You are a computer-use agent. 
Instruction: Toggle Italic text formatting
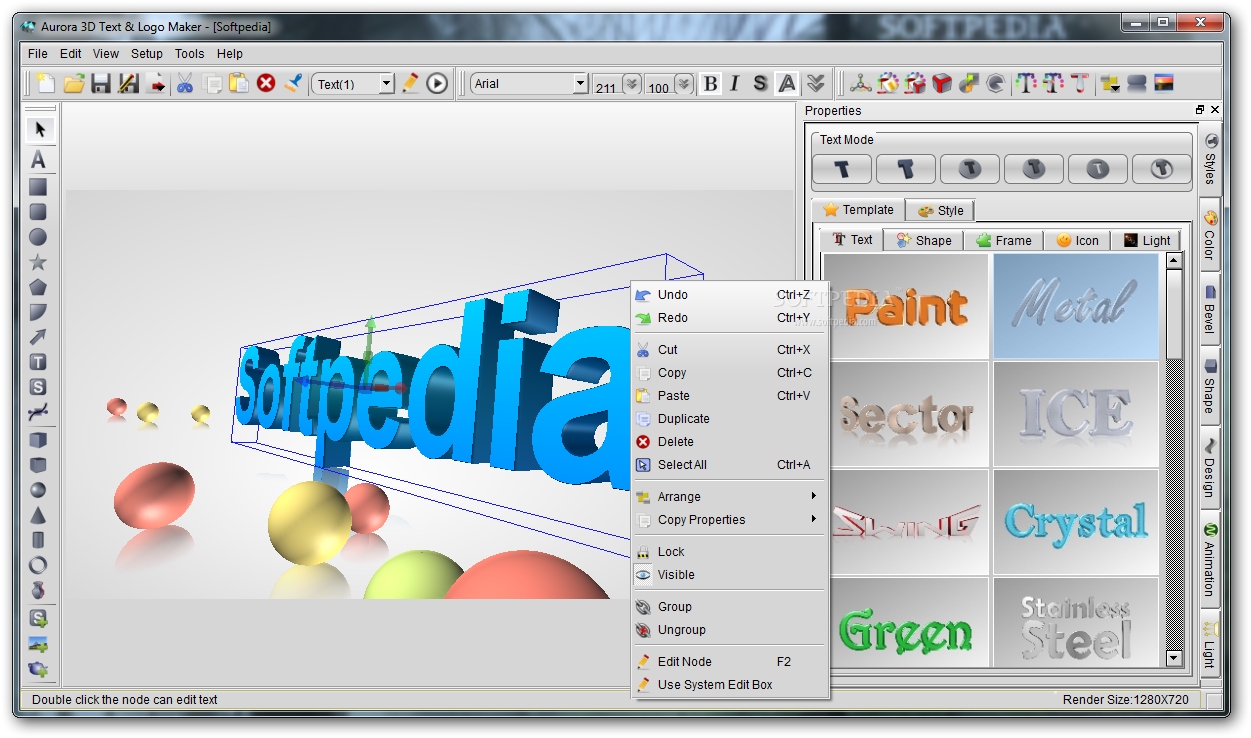pyautogui.click(x=735, y=84)
